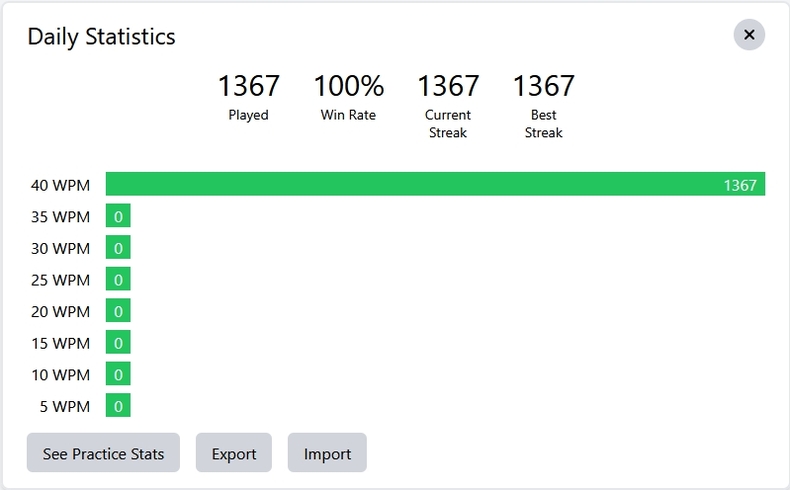Click the 20 WPM zero-count bar
The width and height of the screenshot is (790, 490).
[118, 311]
